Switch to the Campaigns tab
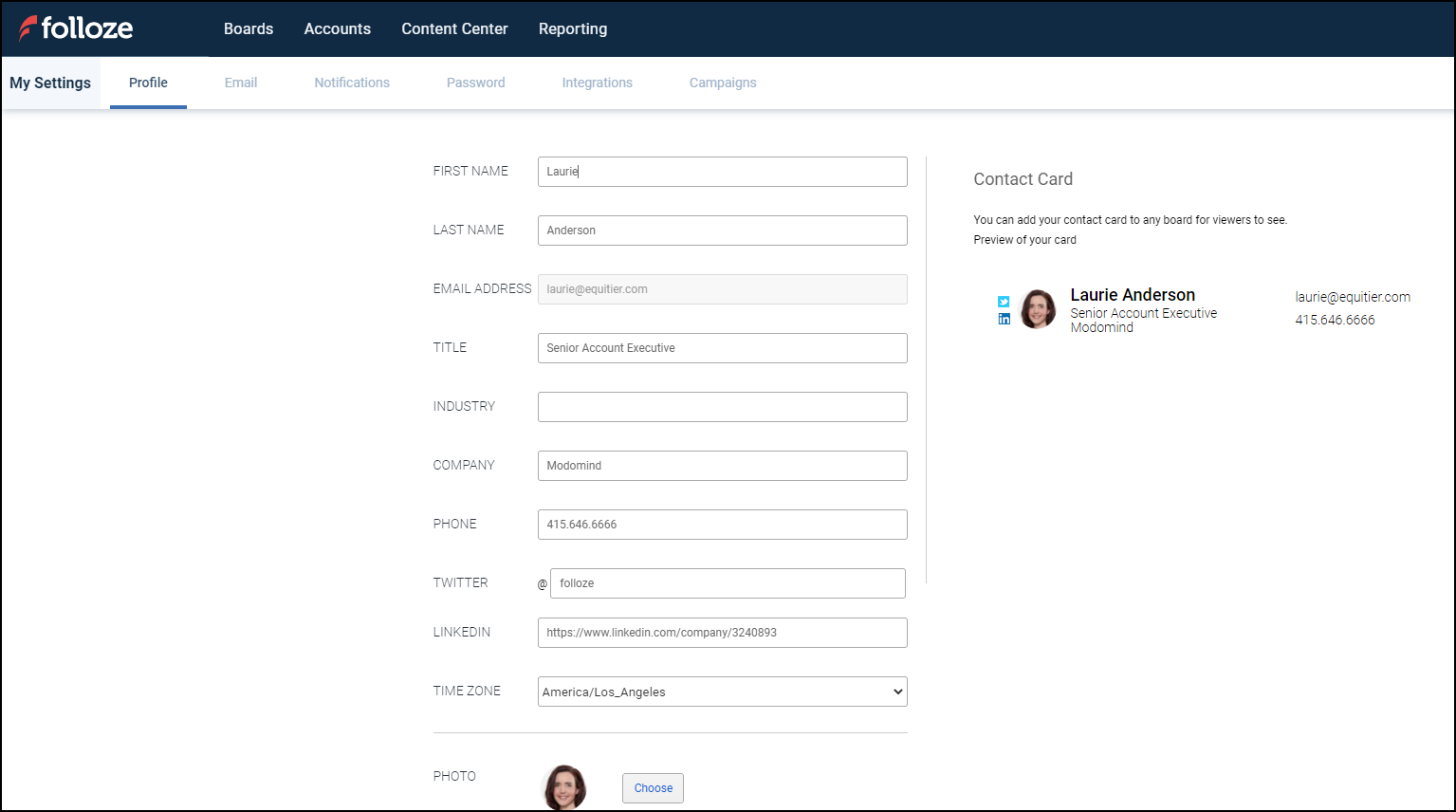This screenshot has height=812, width=1456. tap(722, 83)
